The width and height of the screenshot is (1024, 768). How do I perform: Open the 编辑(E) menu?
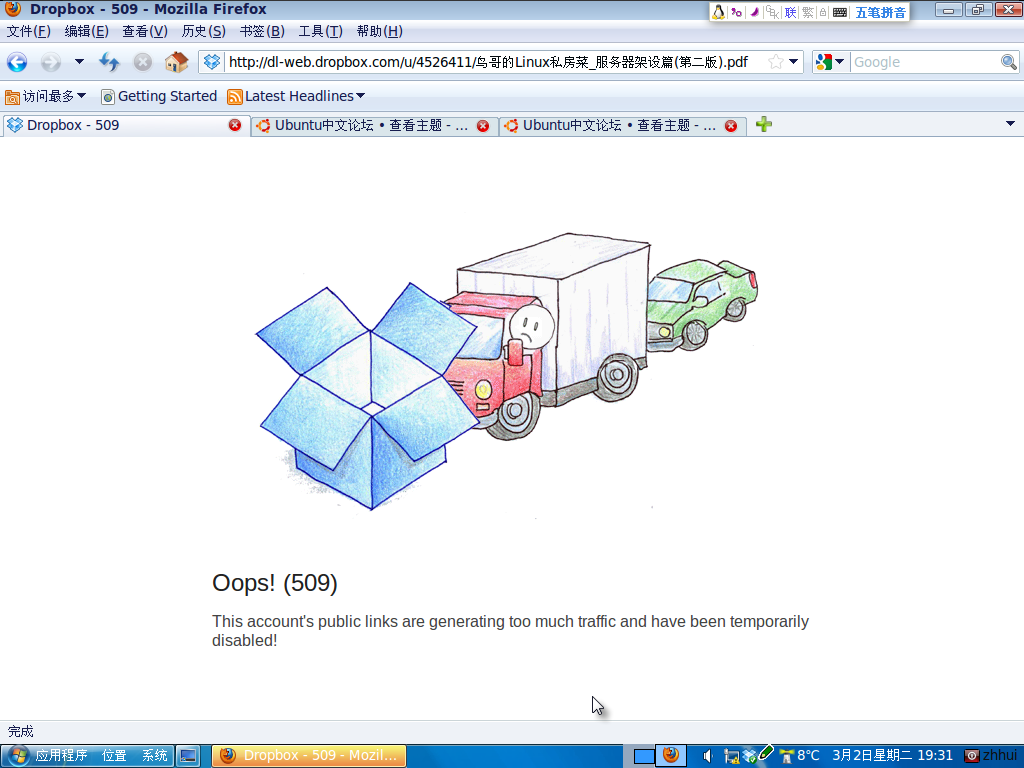click(86, 31)
